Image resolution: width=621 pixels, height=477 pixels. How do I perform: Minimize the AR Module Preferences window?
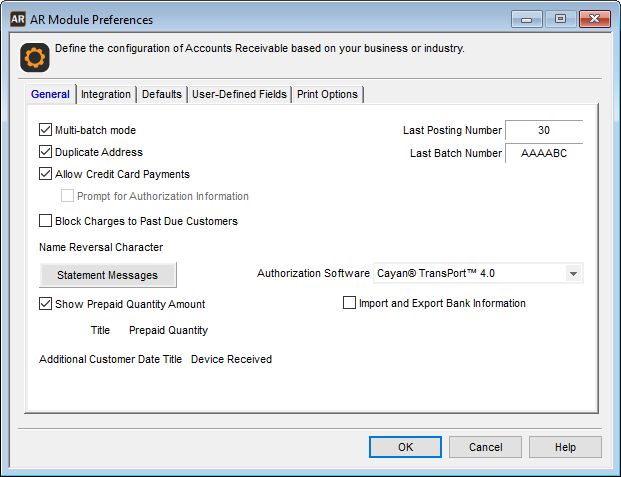pyautogui.click(x=526, y=19)
